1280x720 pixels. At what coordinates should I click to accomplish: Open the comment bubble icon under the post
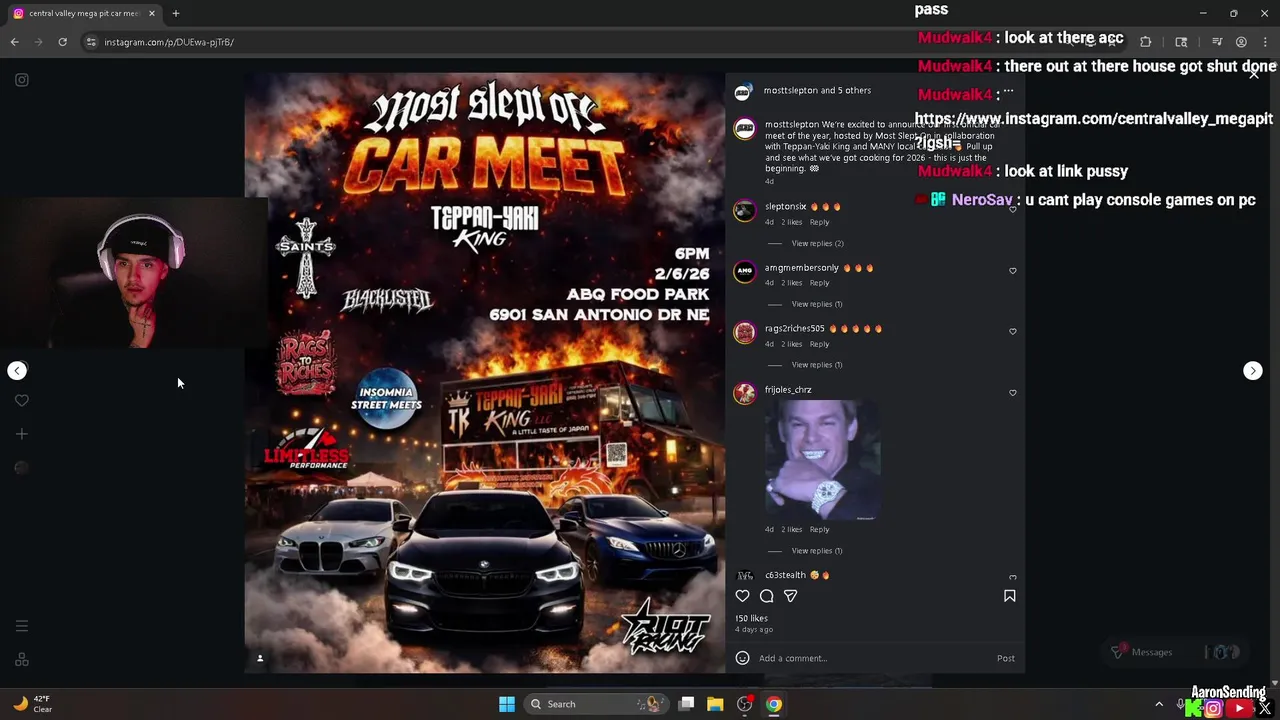pyautogui.click(x=766, y=596)
